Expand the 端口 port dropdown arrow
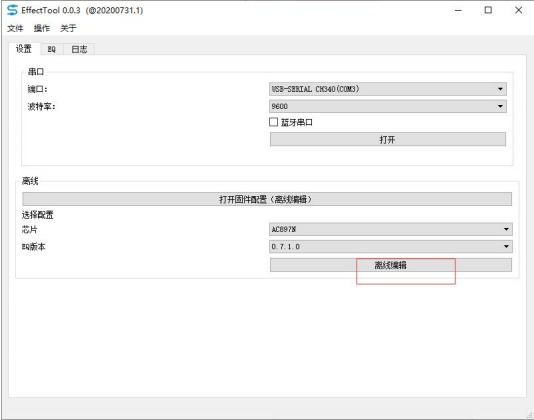This screenshot has height=420, width=534. point(500,89)
